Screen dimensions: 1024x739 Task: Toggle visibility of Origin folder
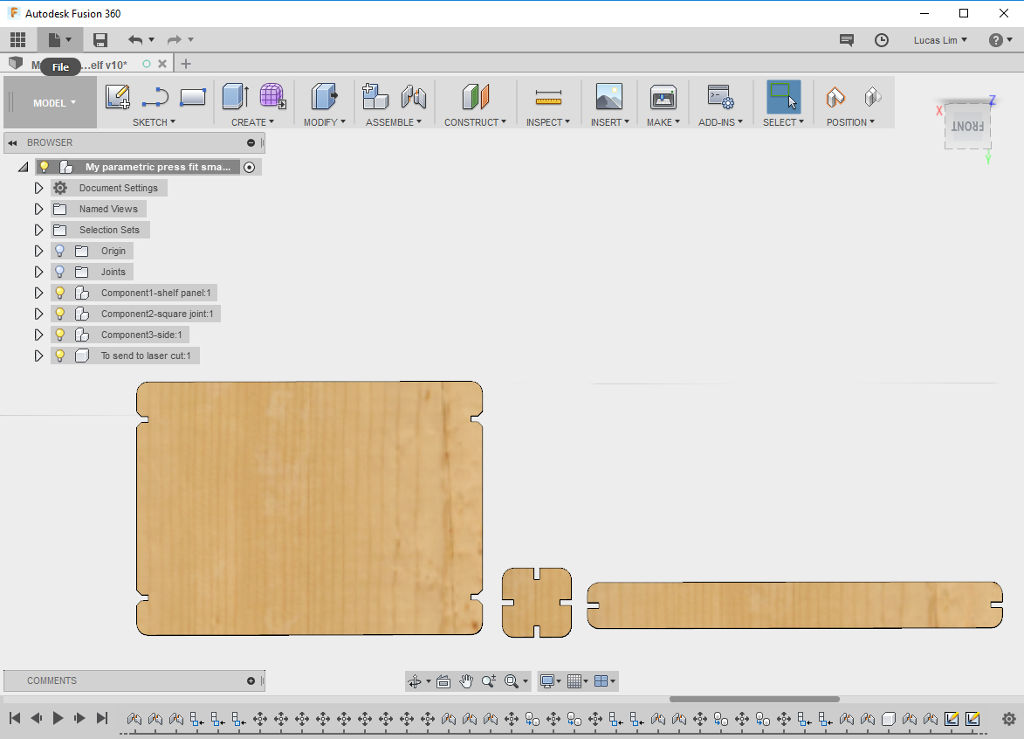[x=60, y=251]
